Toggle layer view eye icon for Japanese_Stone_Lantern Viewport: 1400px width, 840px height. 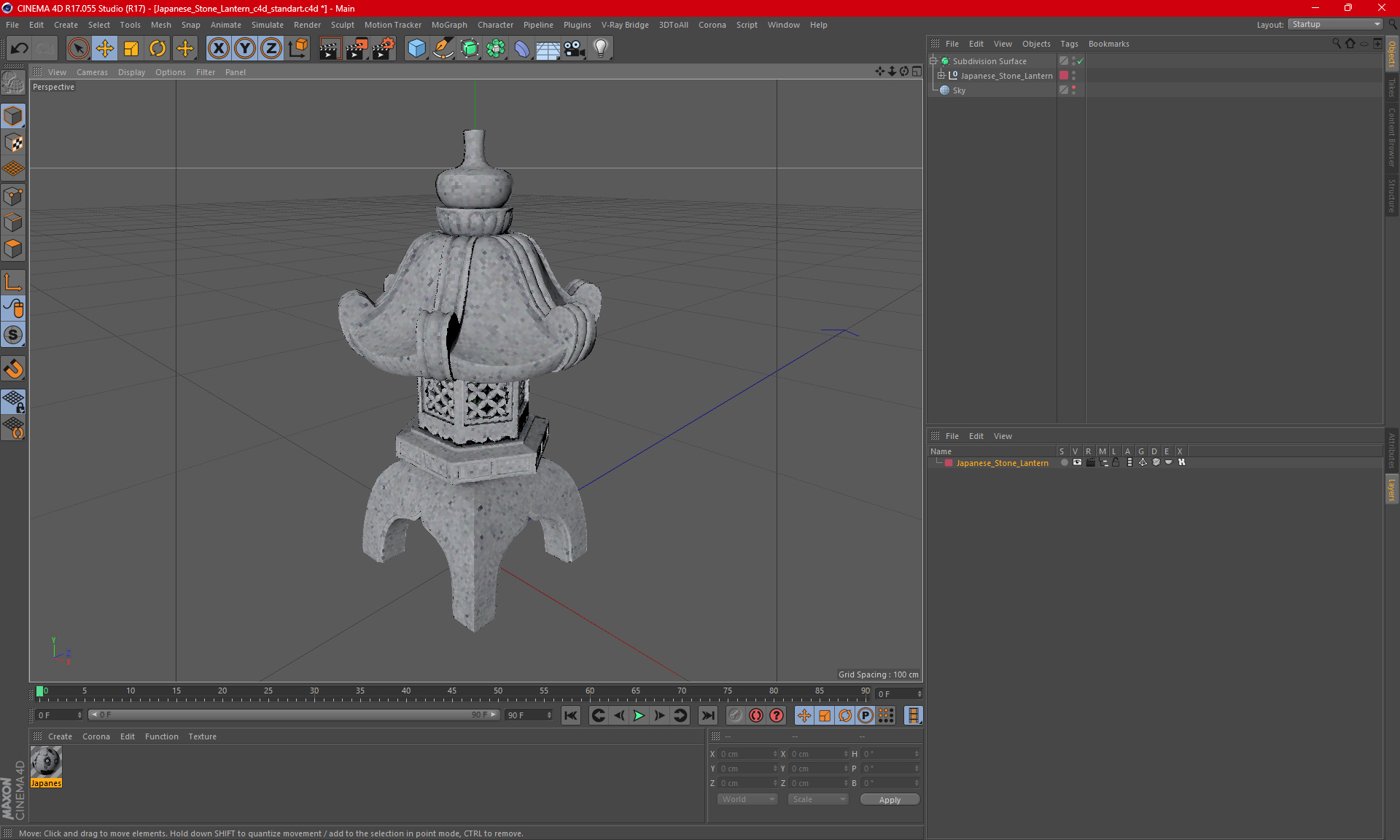click(x=1077, y=462)
